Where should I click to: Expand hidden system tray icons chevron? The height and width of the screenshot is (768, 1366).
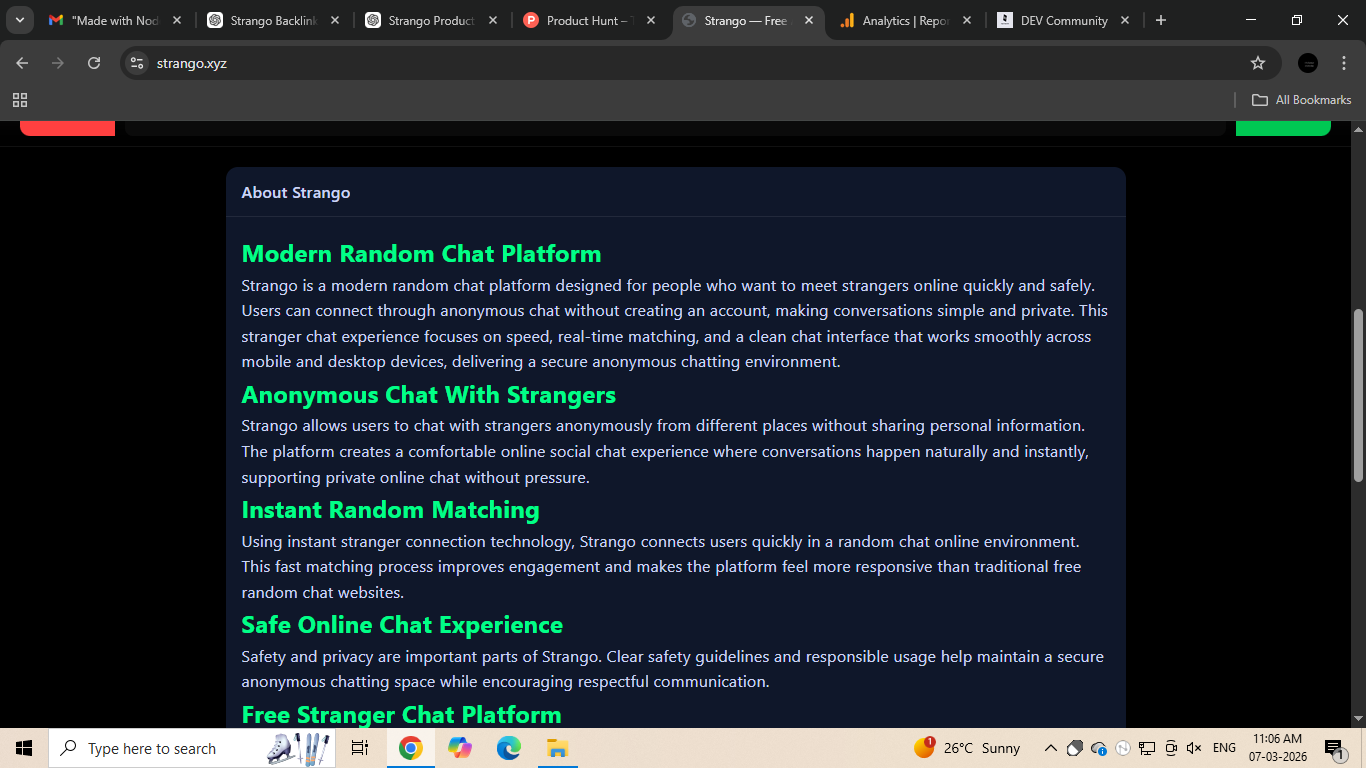pos(1051,748)
